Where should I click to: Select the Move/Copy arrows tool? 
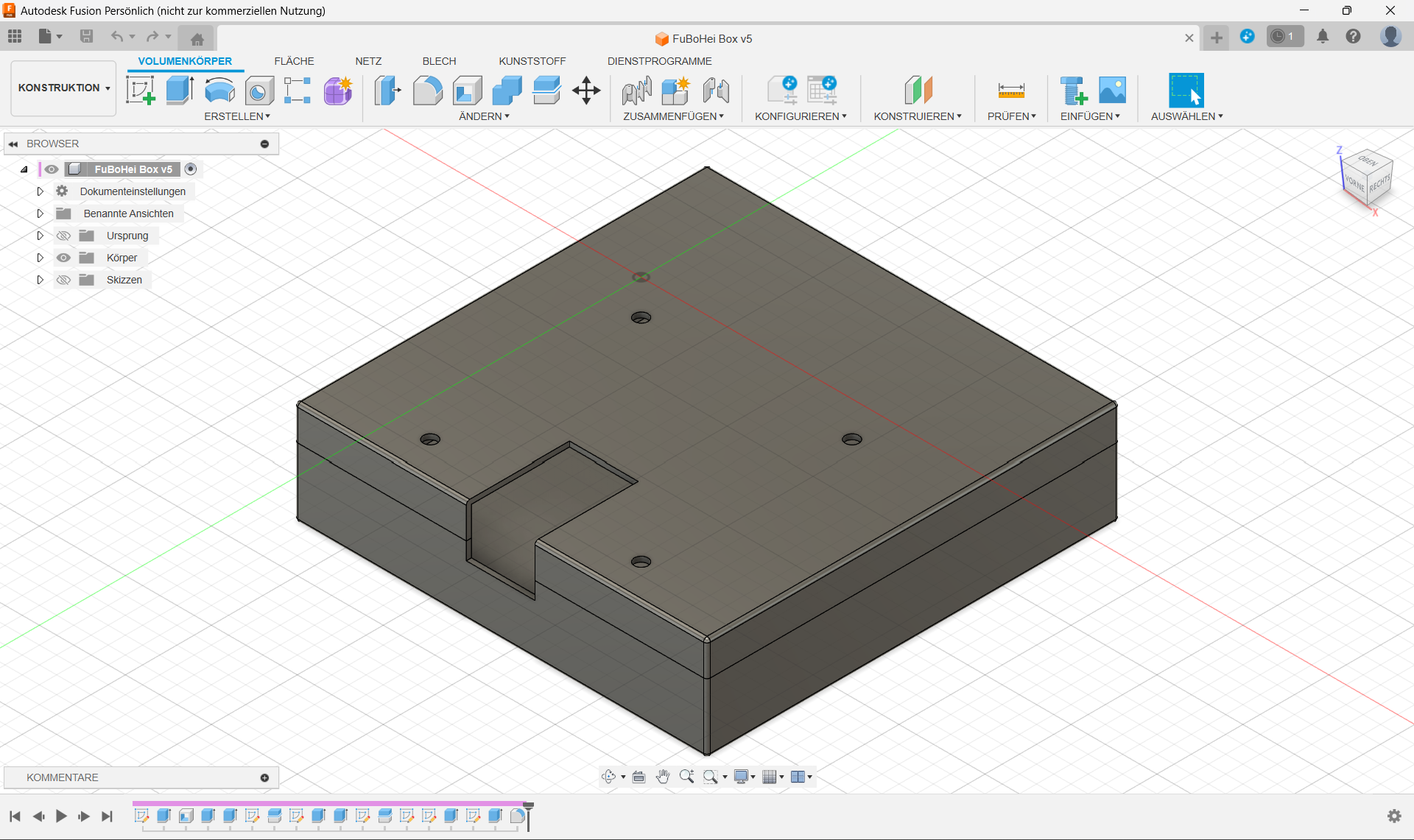586,91
